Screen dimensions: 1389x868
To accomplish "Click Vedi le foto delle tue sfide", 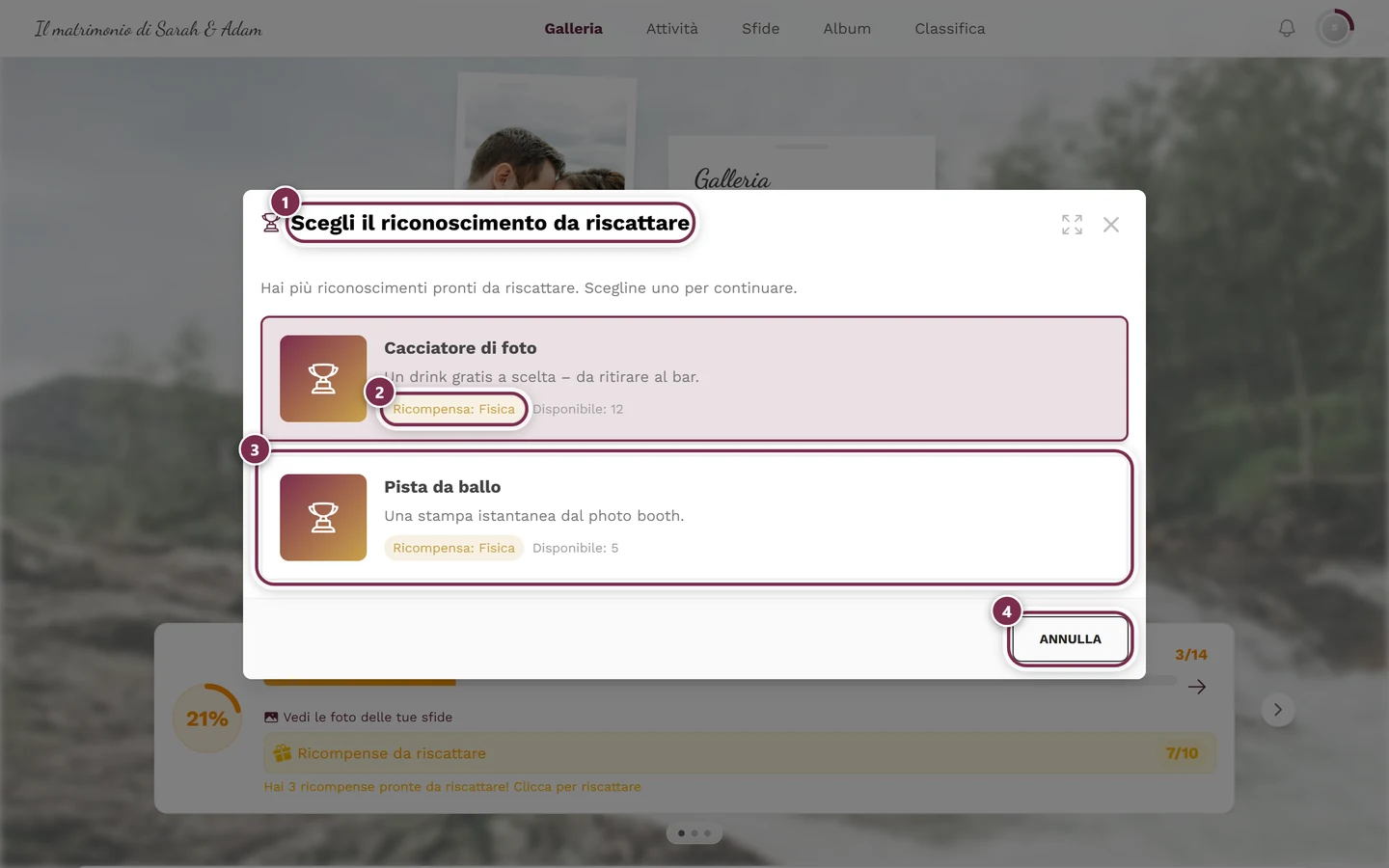I will (368, 718).
